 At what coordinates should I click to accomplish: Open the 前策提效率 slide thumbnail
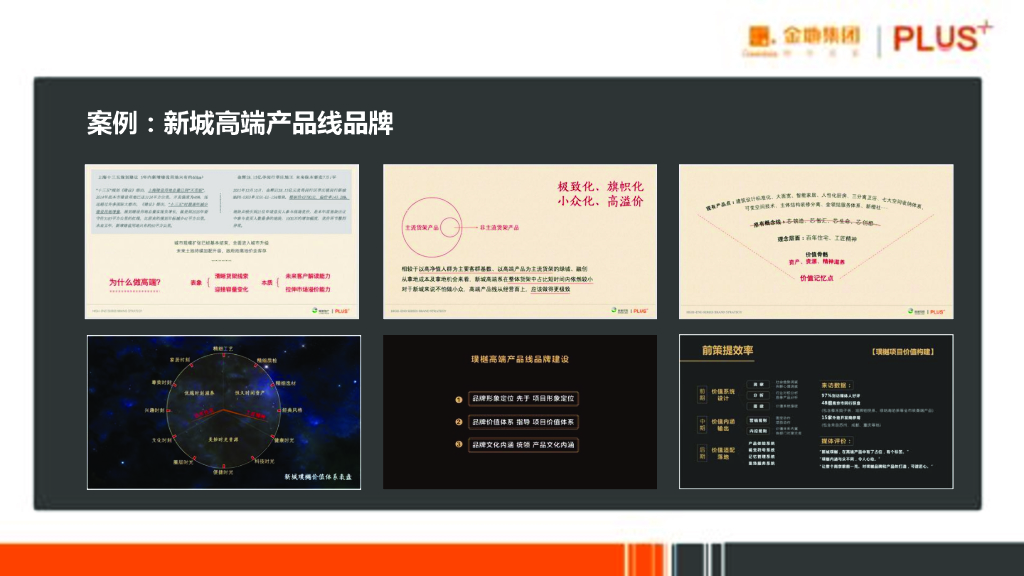click(816, 411)
